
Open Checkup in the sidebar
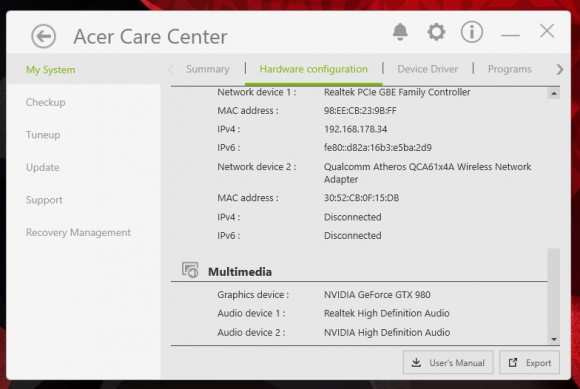[x=45, y=102]
